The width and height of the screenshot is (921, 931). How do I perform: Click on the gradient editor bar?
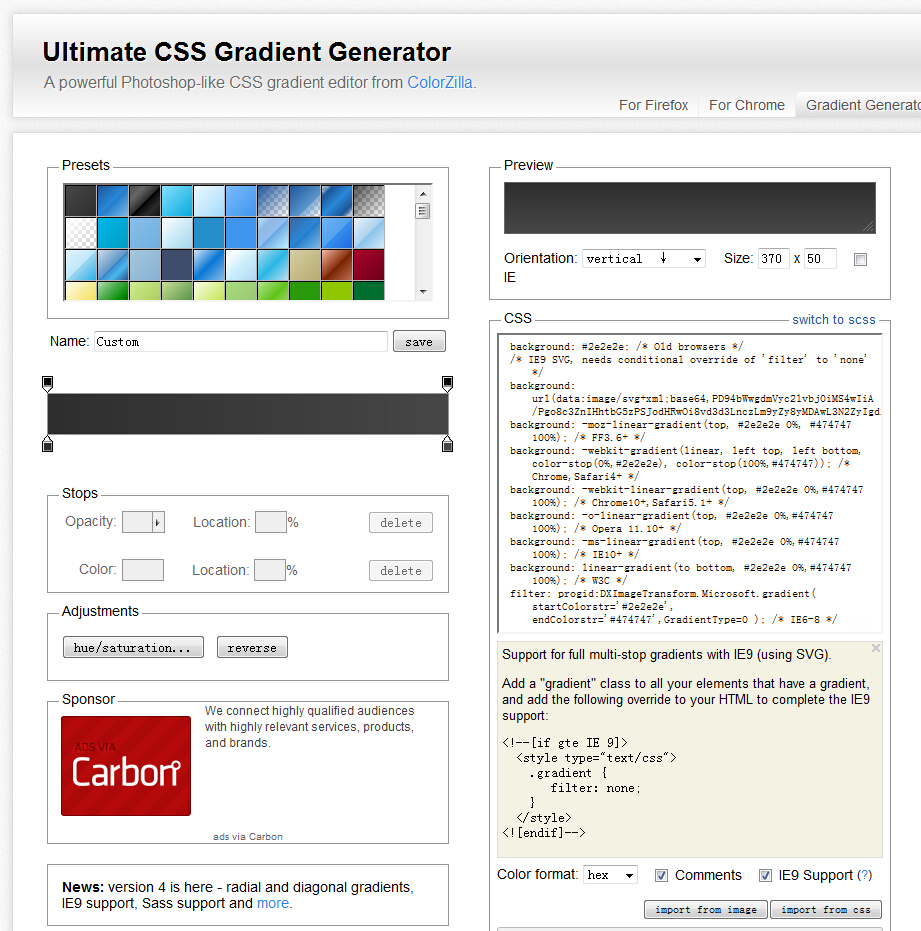(x=248, y=414)
